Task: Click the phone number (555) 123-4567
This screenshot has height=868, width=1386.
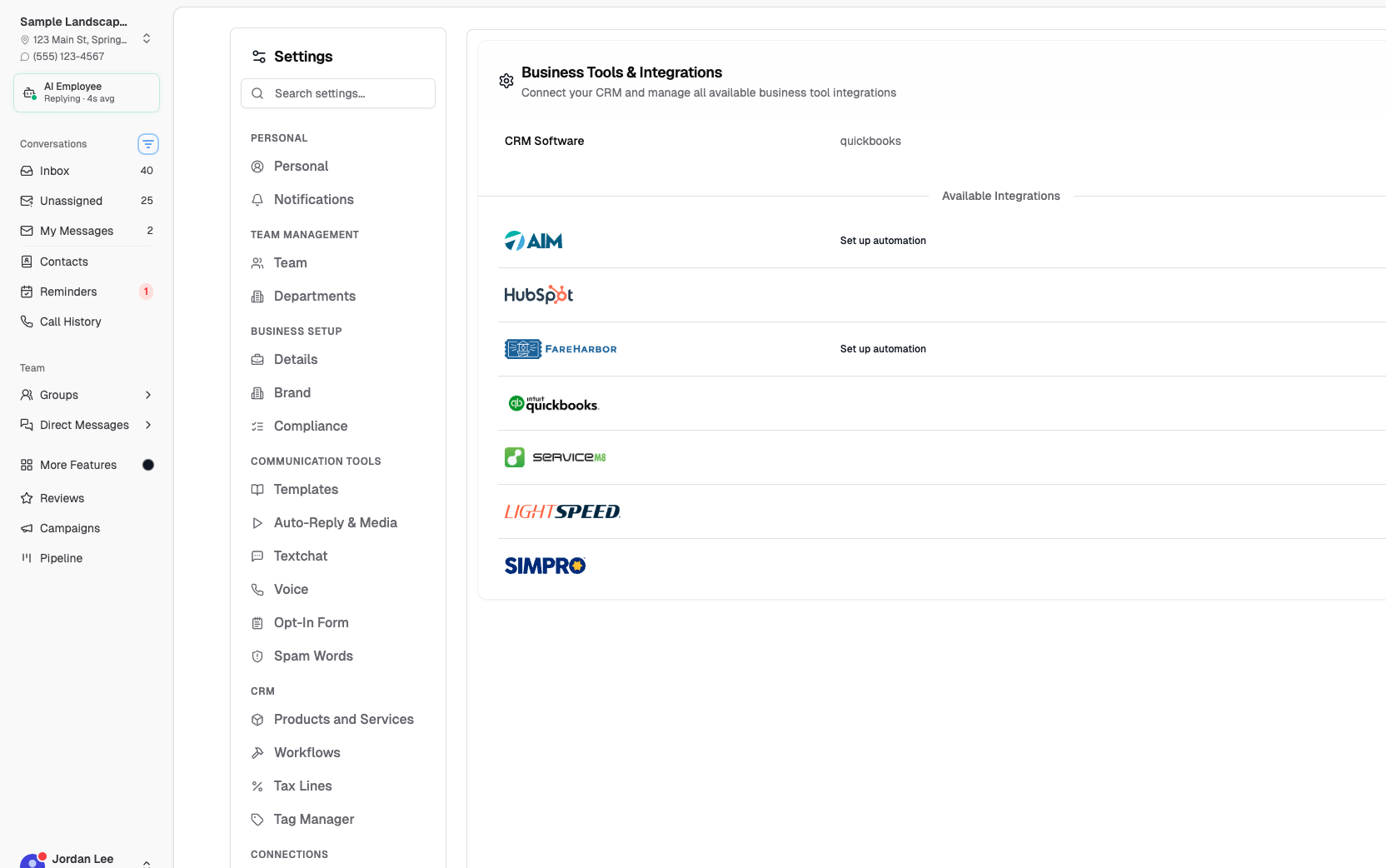Action: [68, 57]
